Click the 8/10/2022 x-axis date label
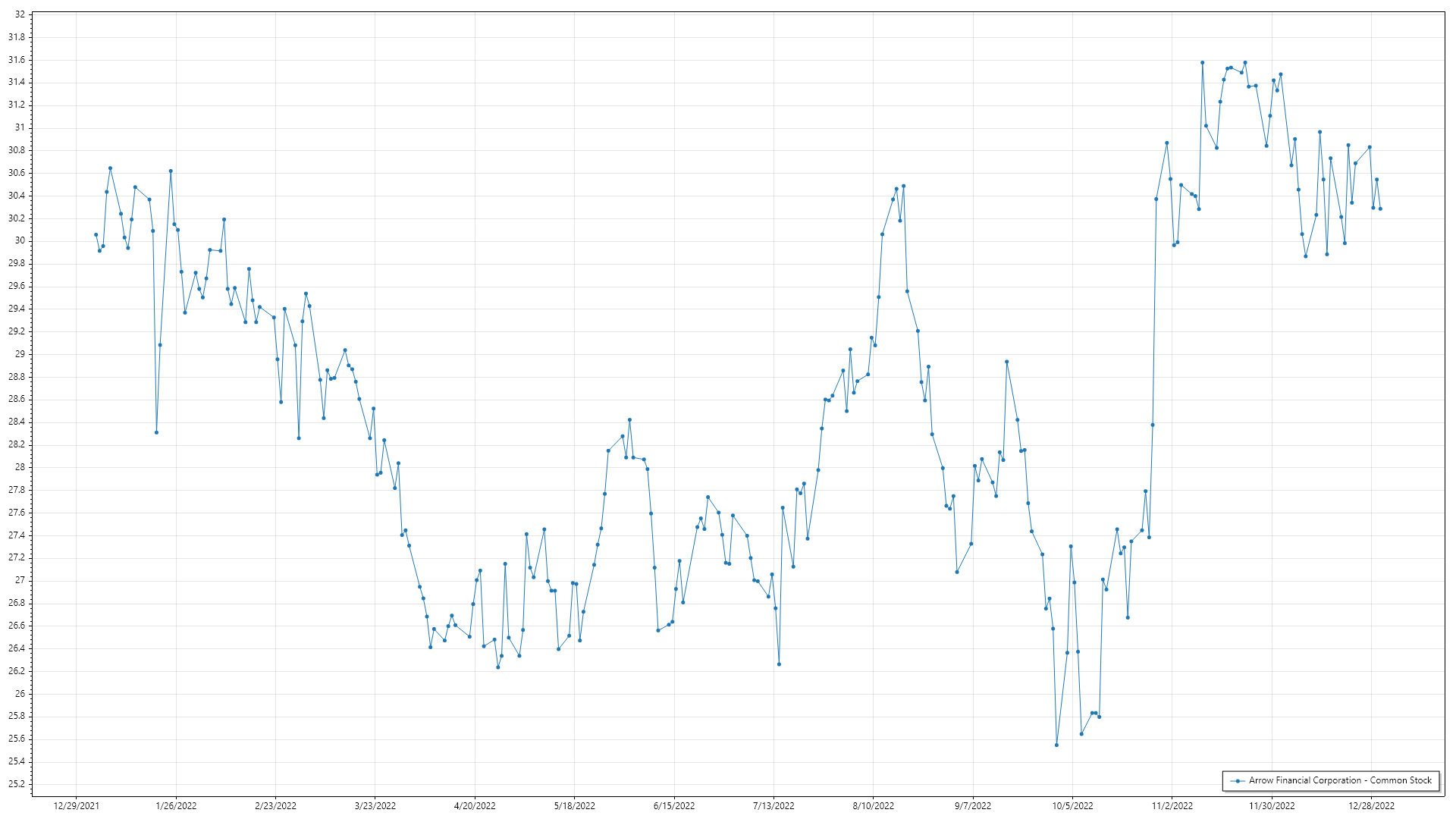 click(873, 806)
